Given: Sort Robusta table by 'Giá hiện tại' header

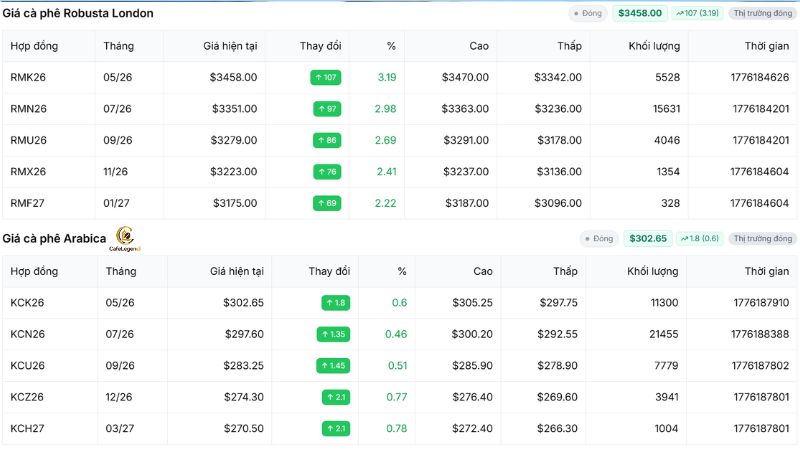Looking at the screenshot, I should tap(230, 46).
